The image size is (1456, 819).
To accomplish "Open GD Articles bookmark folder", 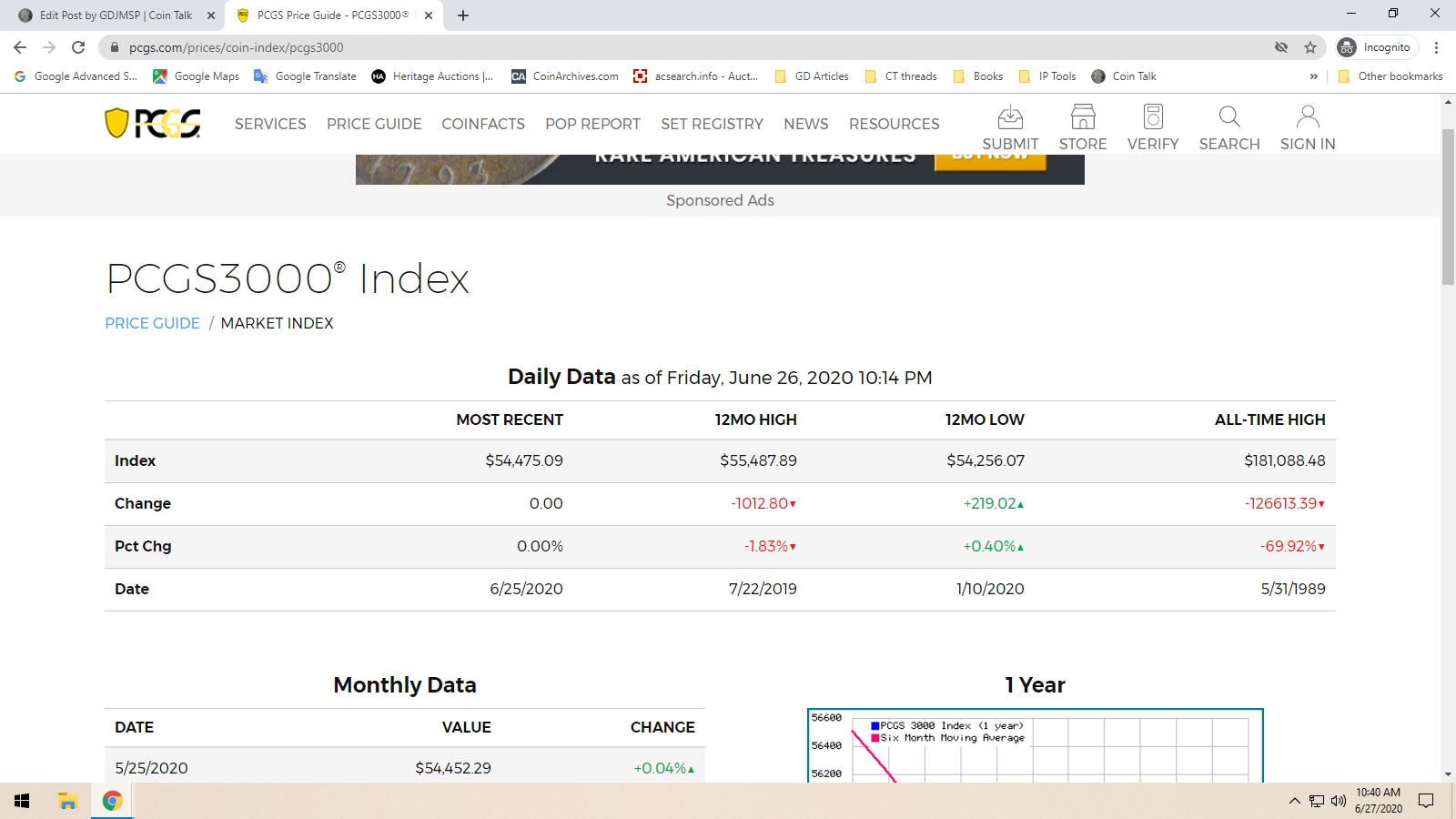I will (812, 76).
